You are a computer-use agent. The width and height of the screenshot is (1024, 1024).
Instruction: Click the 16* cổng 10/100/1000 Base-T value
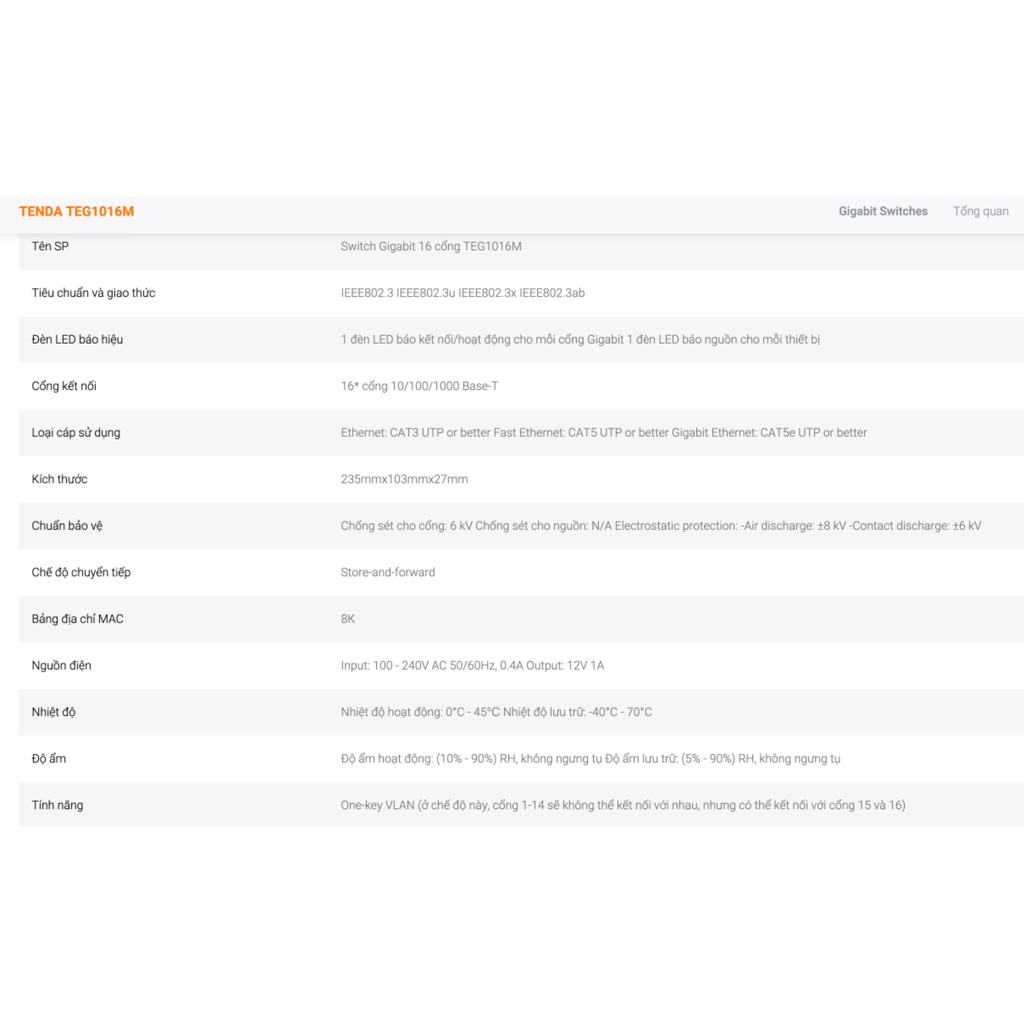[x=419, y=386]
